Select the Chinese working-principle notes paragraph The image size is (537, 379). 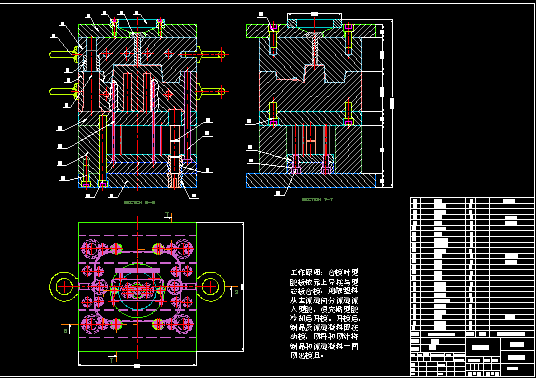coord(325,314)
